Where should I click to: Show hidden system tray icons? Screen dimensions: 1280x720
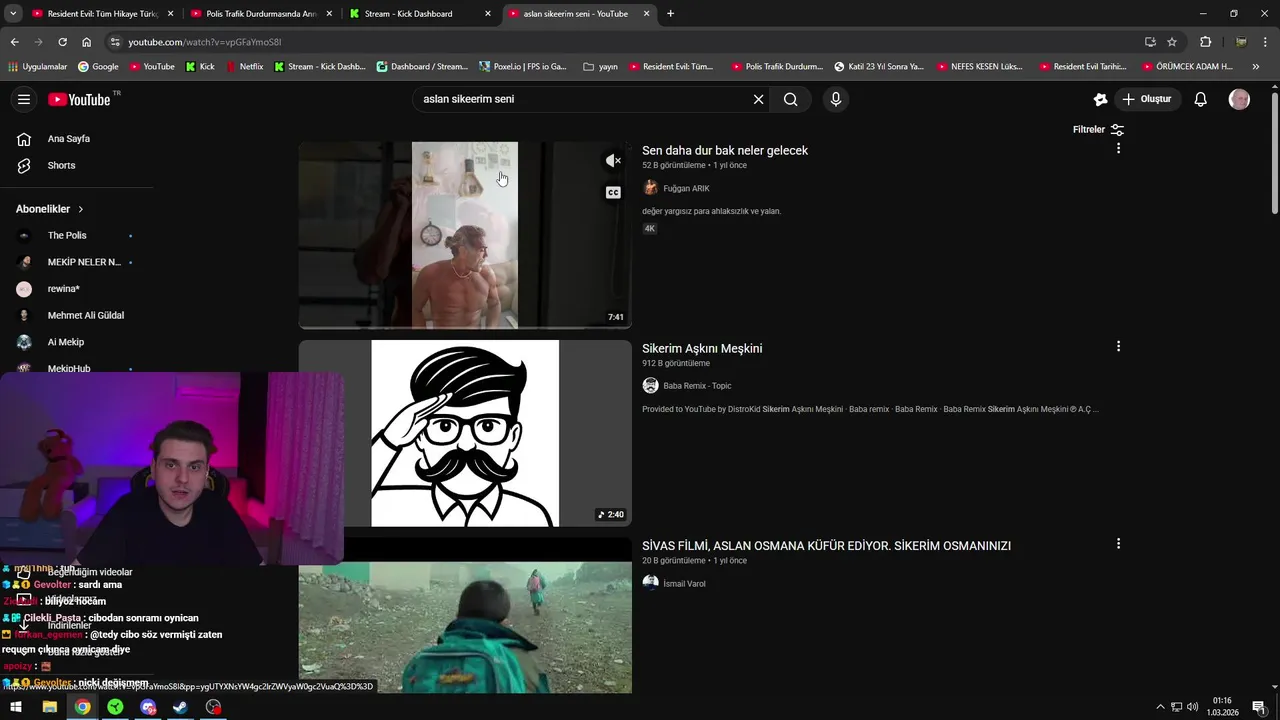click(x=1160, y=707)
